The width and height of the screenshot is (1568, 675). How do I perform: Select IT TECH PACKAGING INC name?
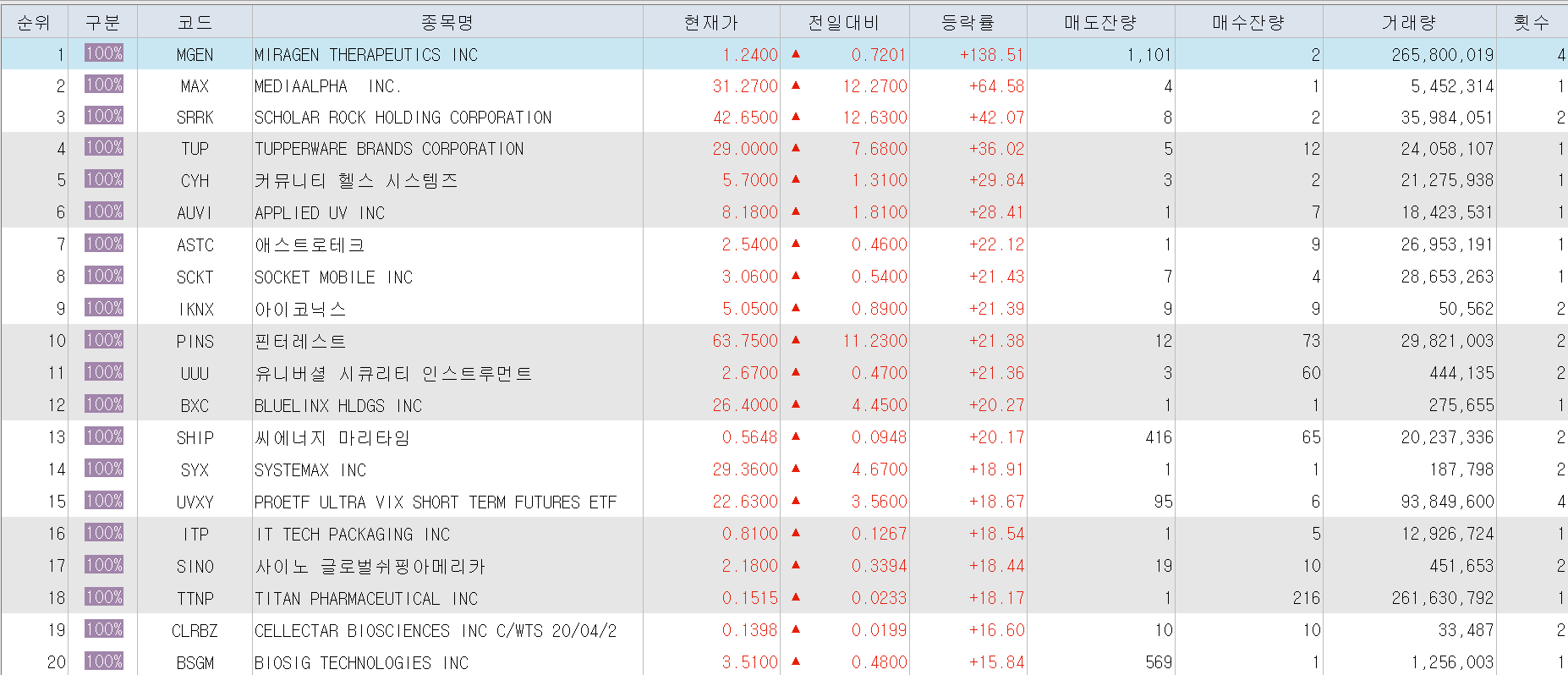coord(354,535)
